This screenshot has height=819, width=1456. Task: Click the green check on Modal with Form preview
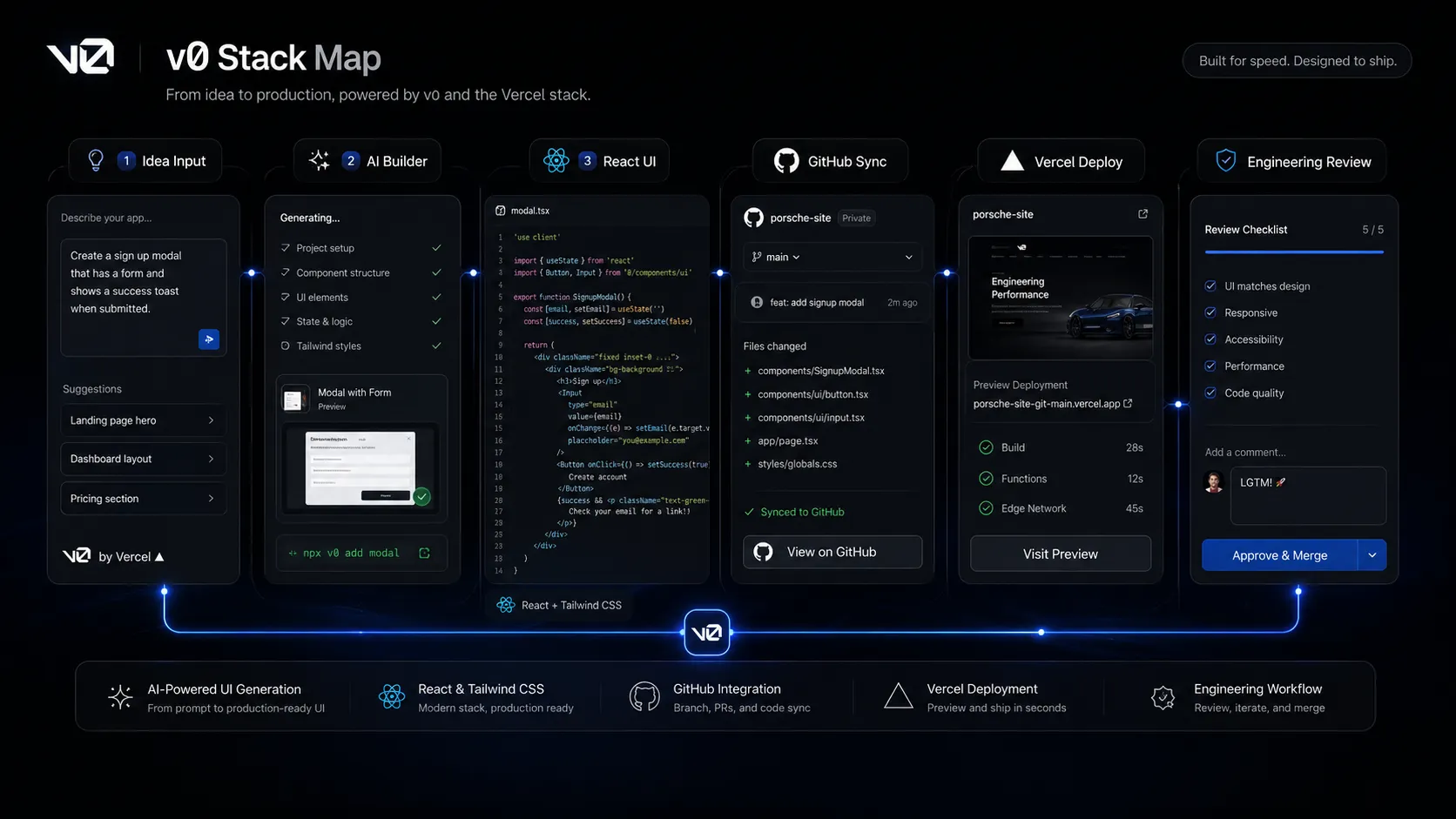coord(422,497)
